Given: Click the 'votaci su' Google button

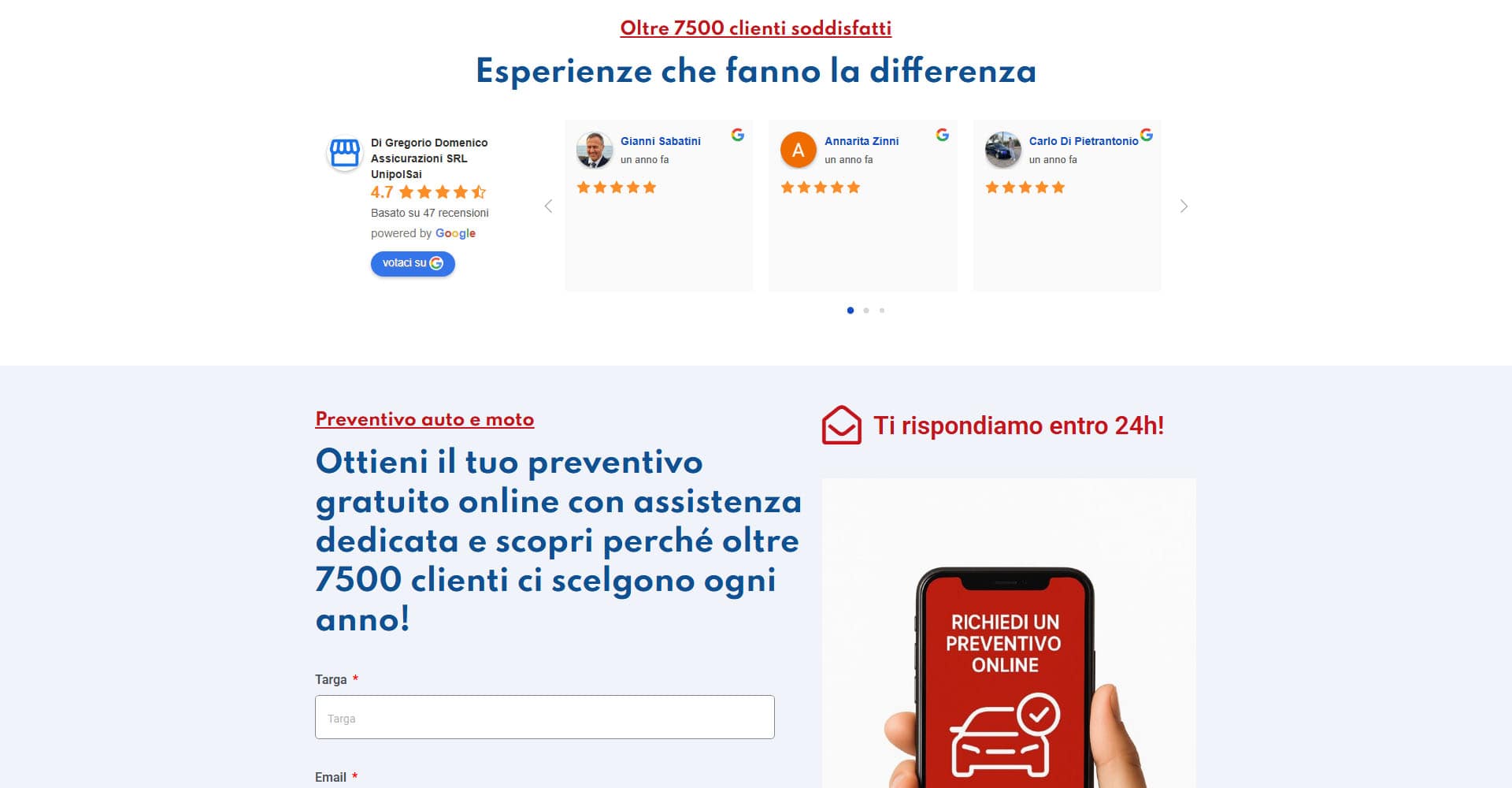Looking at the screenshot, I should pyautogui.click(x=413, y=263).
